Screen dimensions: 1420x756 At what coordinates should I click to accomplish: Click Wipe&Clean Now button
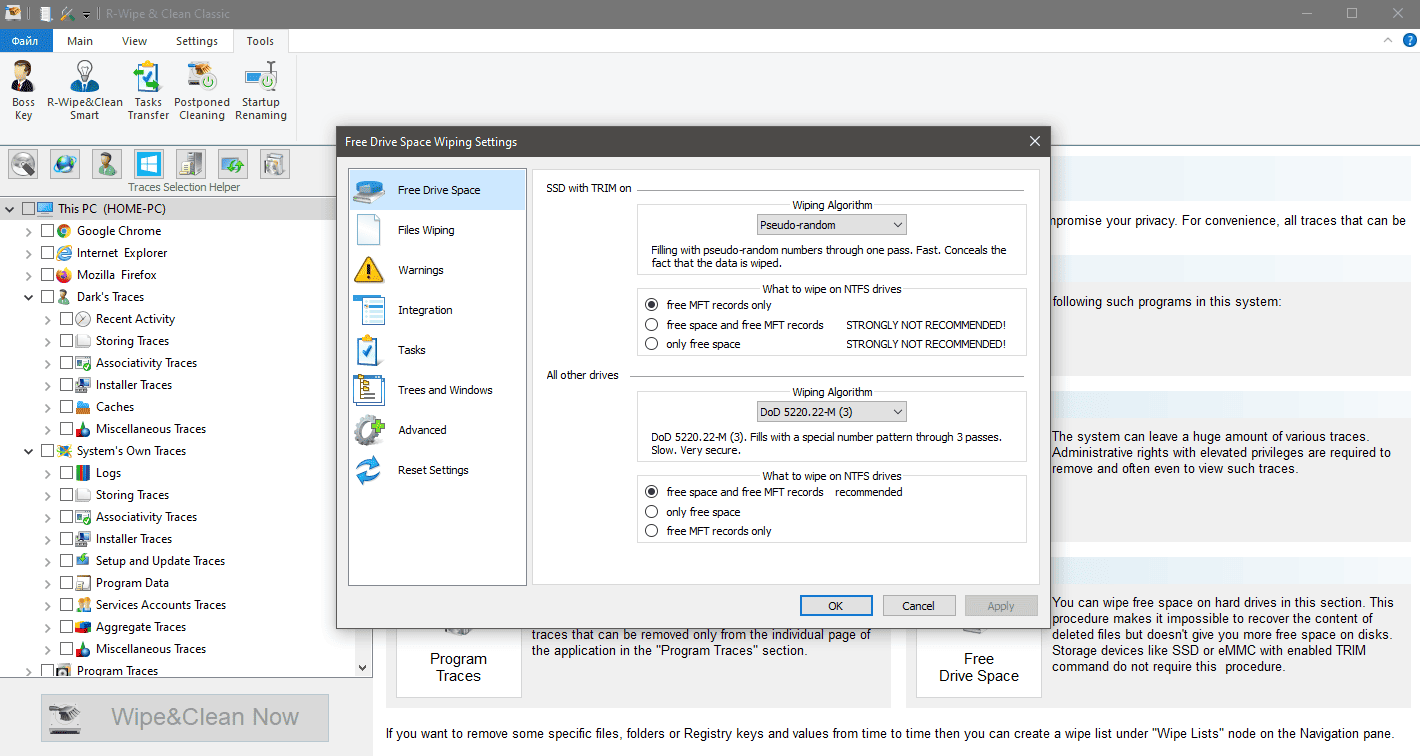tap(185, 717)
